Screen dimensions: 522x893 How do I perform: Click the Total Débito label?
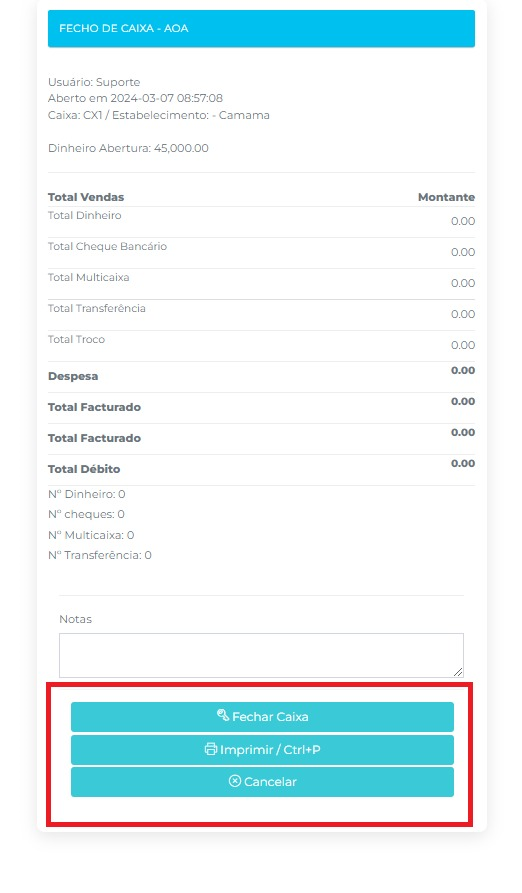point(84,469)
